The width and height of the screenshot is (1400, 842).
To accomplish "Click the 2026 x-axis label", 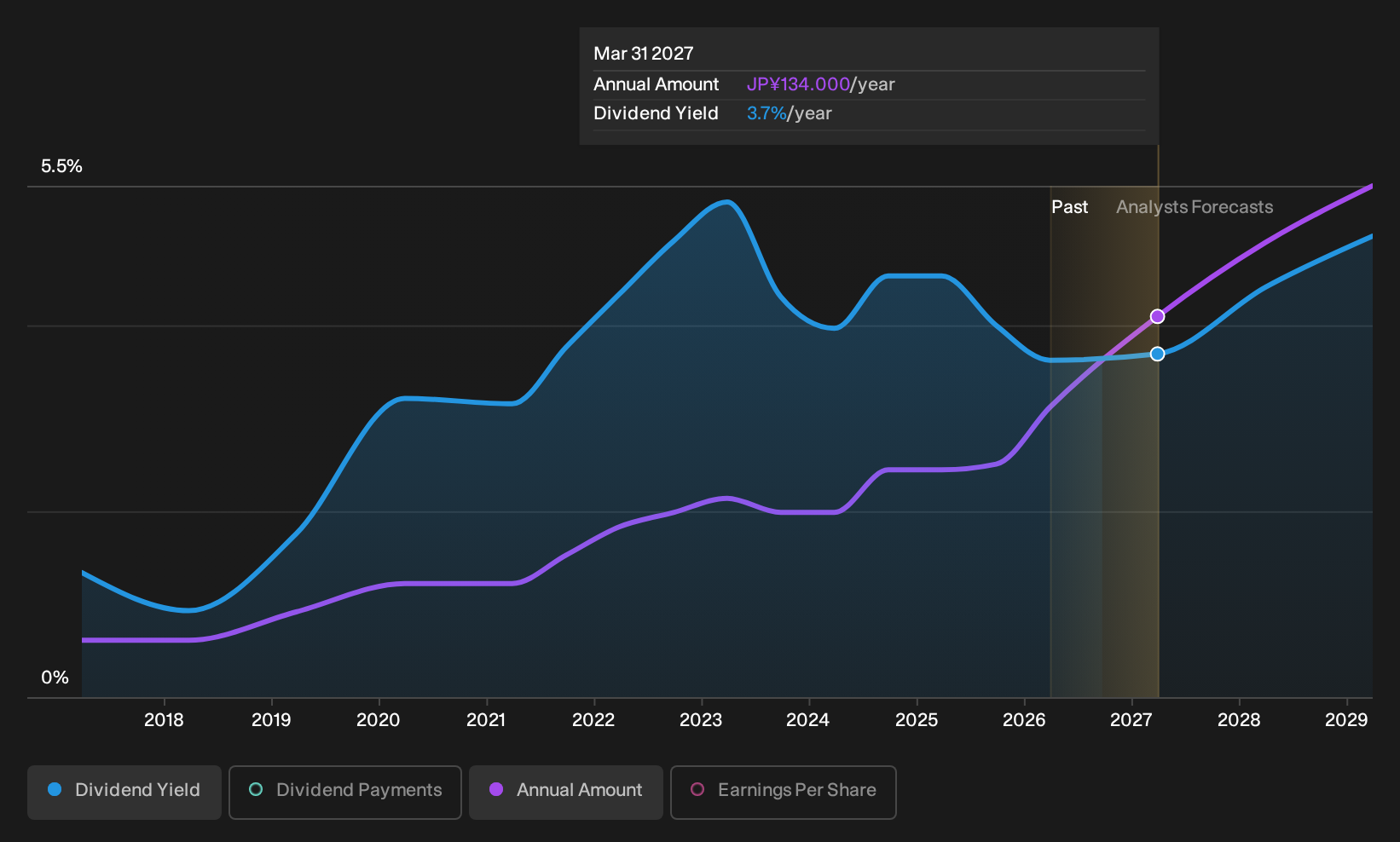I will click(x=1024, y=720).
